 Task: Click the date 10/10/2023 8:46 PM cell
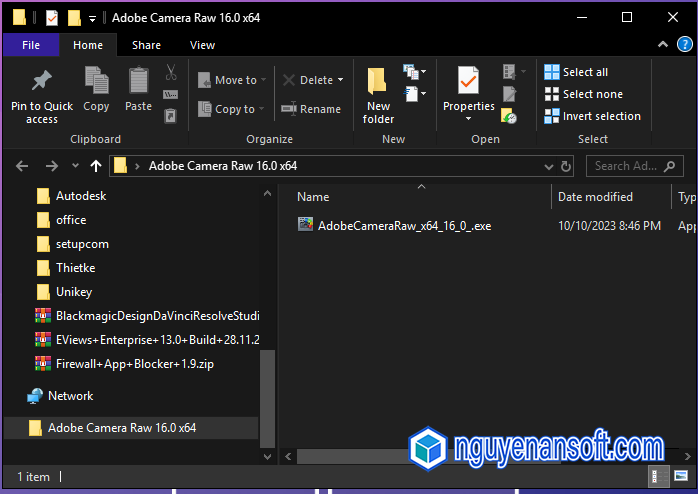click(x=609, y=226)
